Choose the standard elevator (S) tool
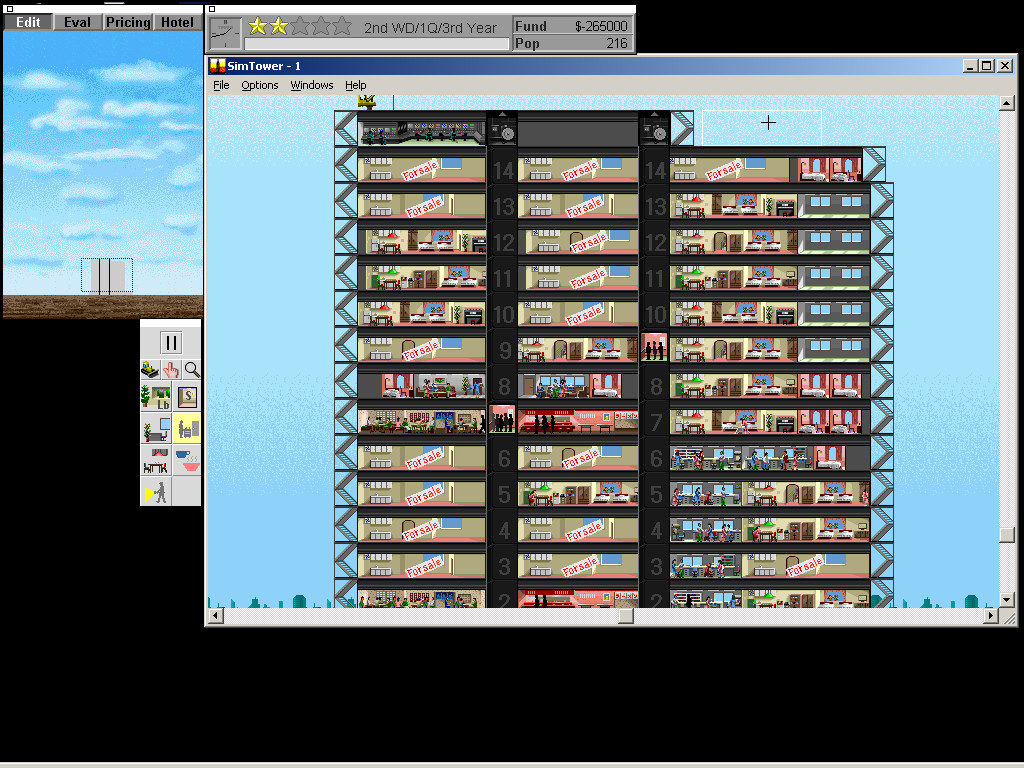 click(x=187, y=396)
